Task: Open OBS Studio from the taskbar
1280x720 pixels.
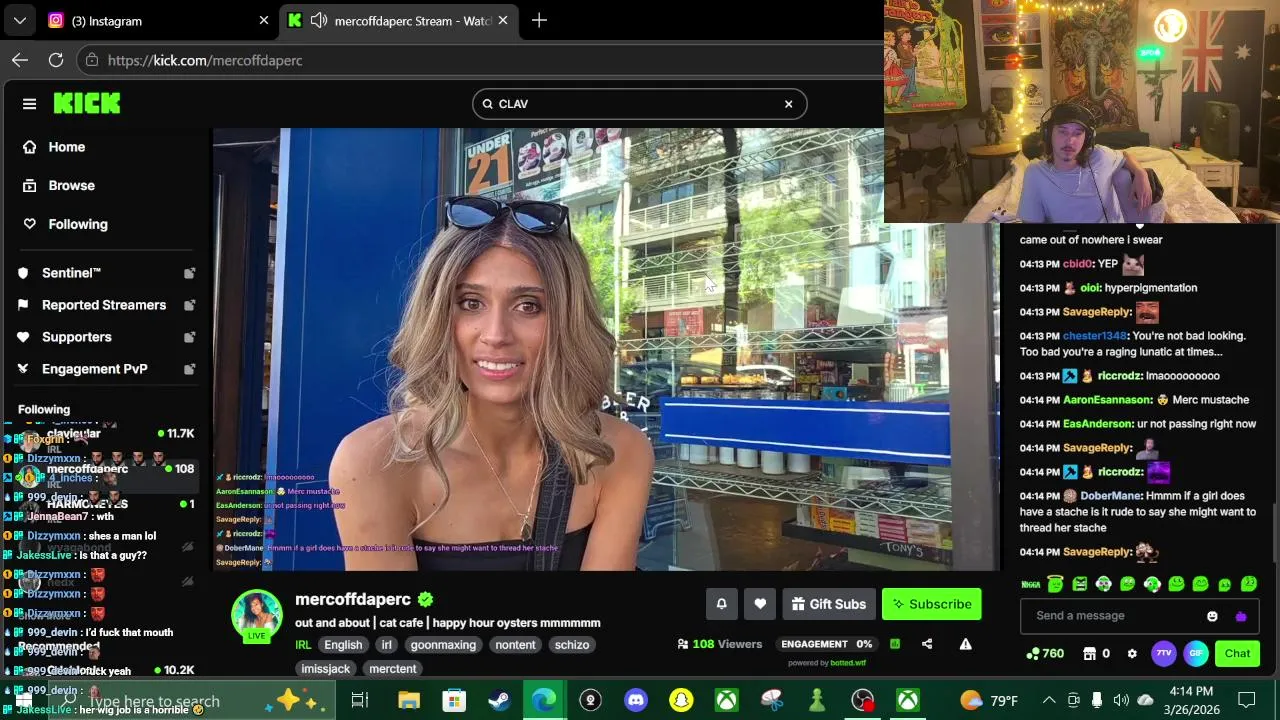Action: (x=862, y=700)
